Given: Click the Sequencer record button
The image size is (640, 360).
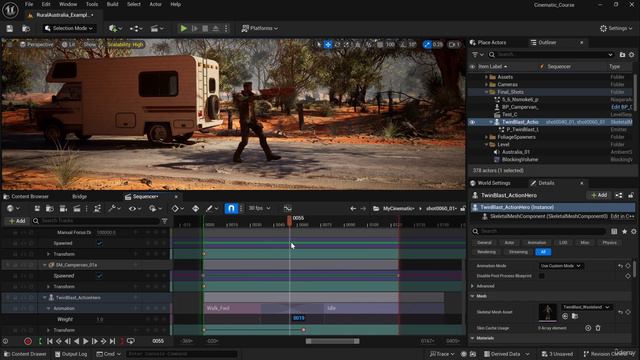Looking at the screenshot, I should point(28,341).
